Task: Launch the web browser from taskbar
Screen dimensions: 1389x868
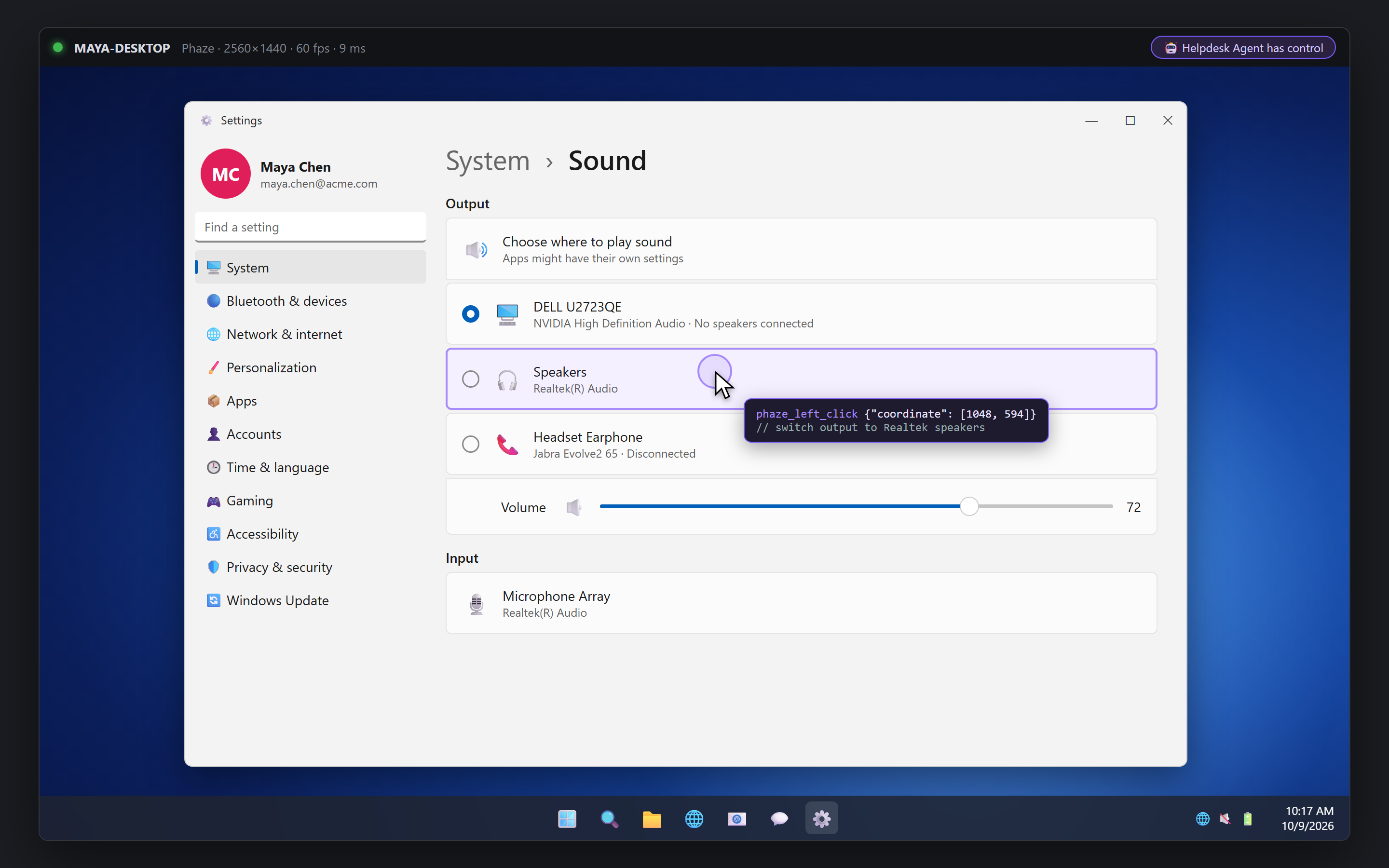Action: tap(694, 819)
